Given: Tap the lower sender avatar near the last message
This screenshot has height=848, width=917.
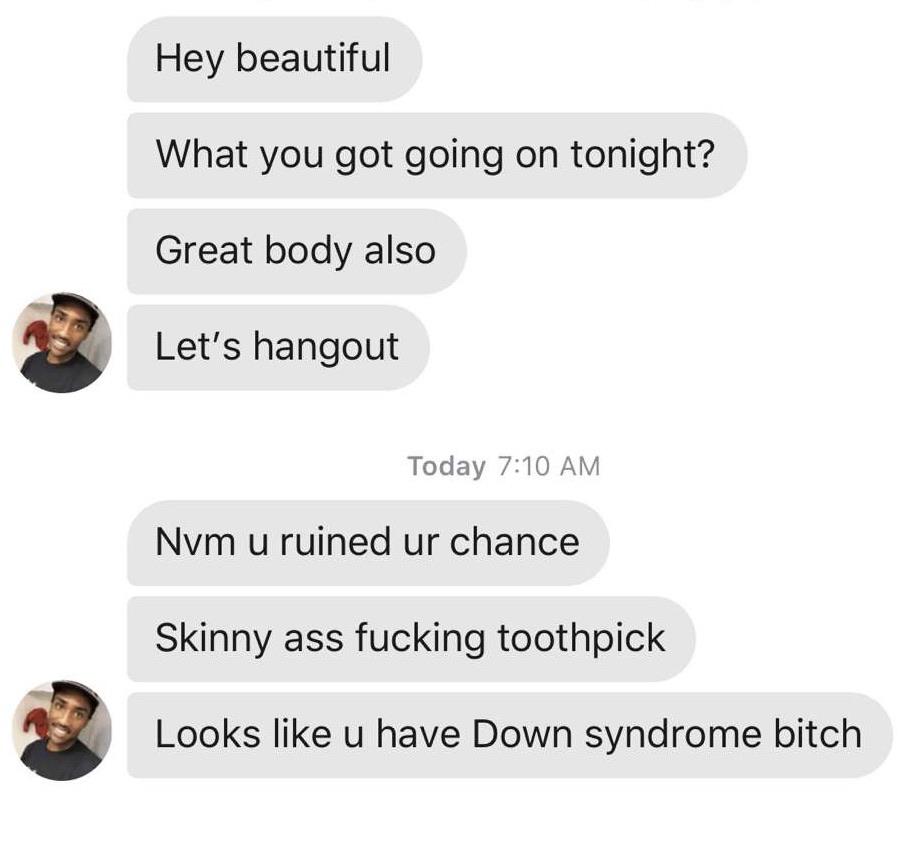Looking at the screenshot, I should [62, 730].
